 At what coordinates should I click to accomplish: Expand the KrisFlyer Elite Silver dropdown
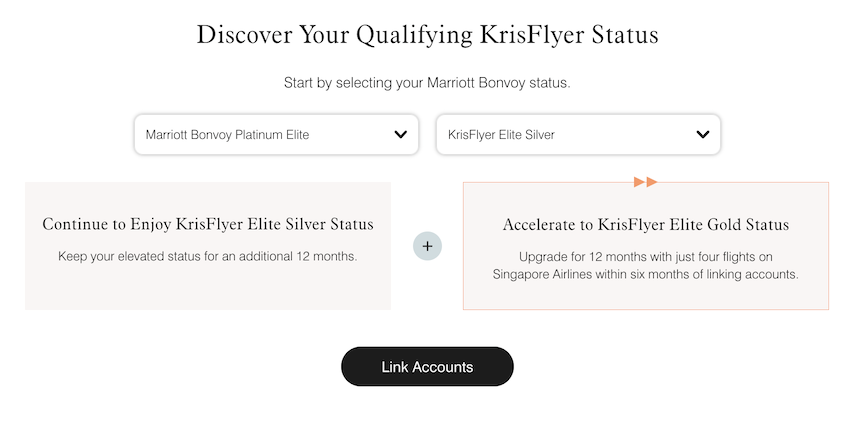[578, 134]
